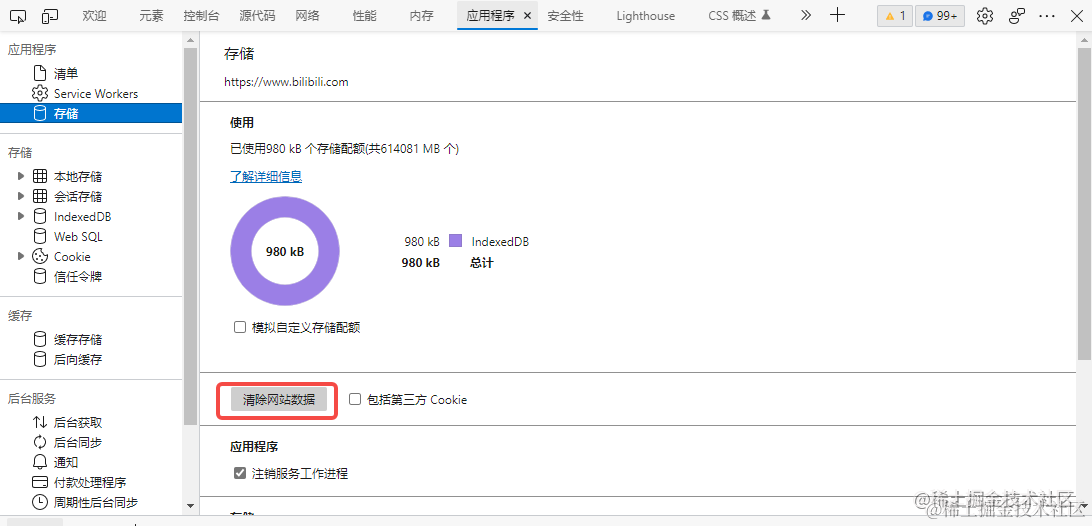Click 清除网站数据 button

point(279,400)
